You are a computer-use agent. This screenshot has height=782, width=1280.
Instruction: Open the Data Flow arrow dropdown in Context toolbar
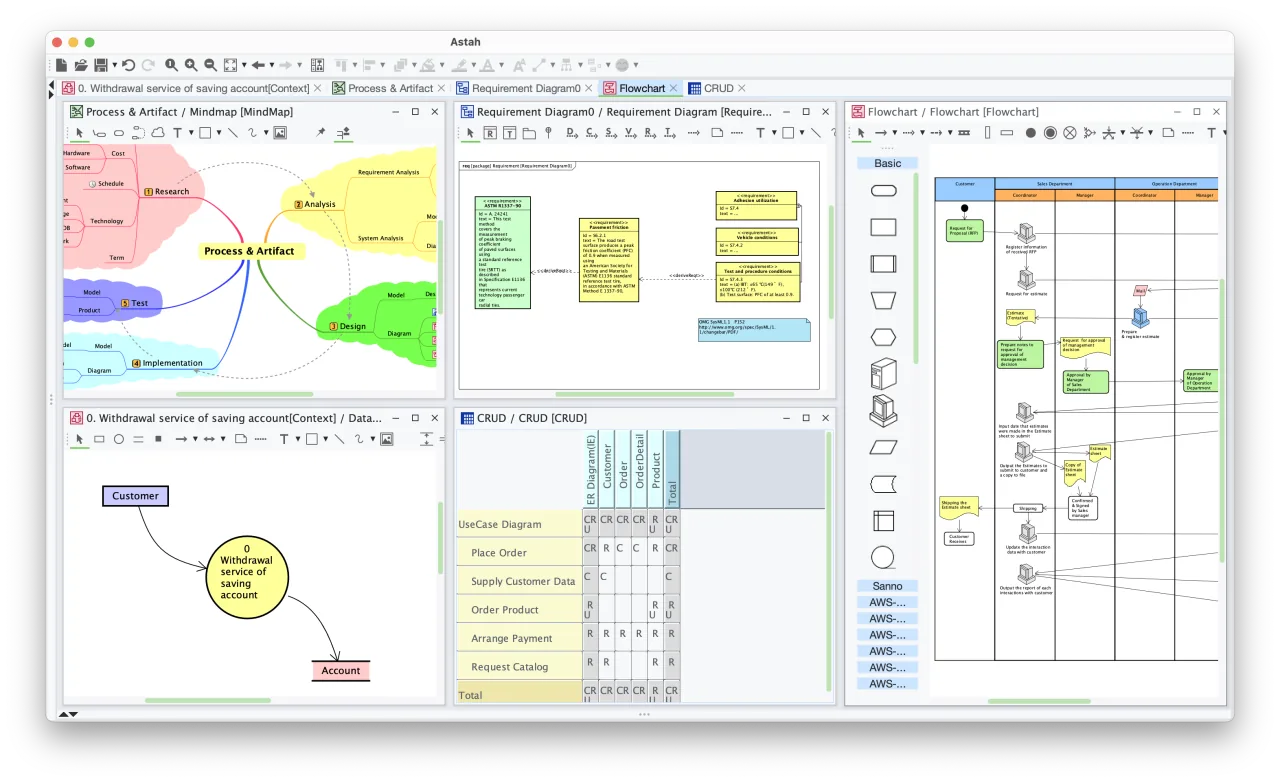pos(195,438)
